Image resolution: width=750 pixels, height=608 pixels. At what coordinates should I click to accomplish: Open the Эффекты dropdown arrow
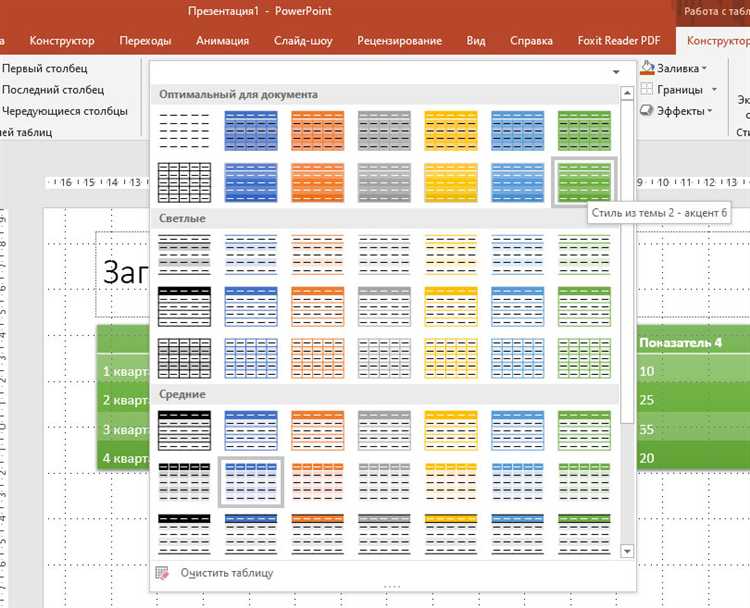pos(710,111)
